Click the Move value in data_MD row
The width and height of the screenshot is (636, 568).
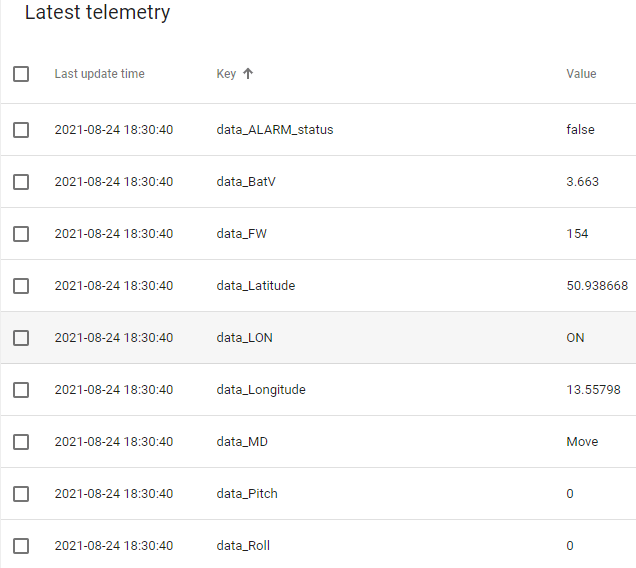pyautogui.click(x=582, y=442)
